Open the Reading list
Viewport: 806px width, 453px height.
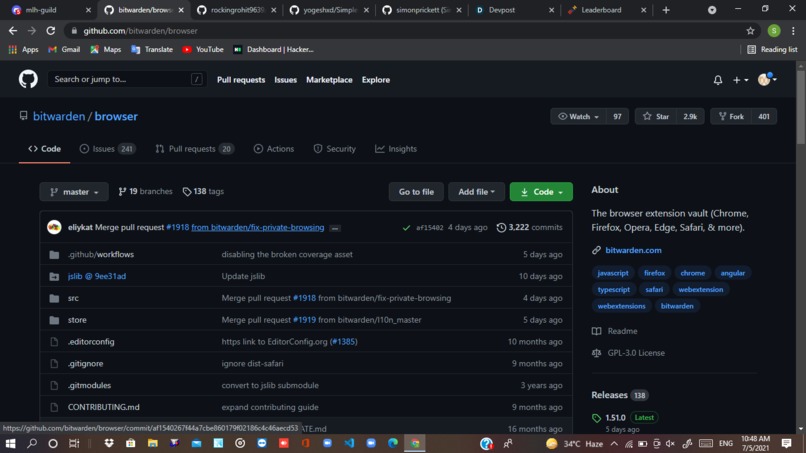coord(772,49)
